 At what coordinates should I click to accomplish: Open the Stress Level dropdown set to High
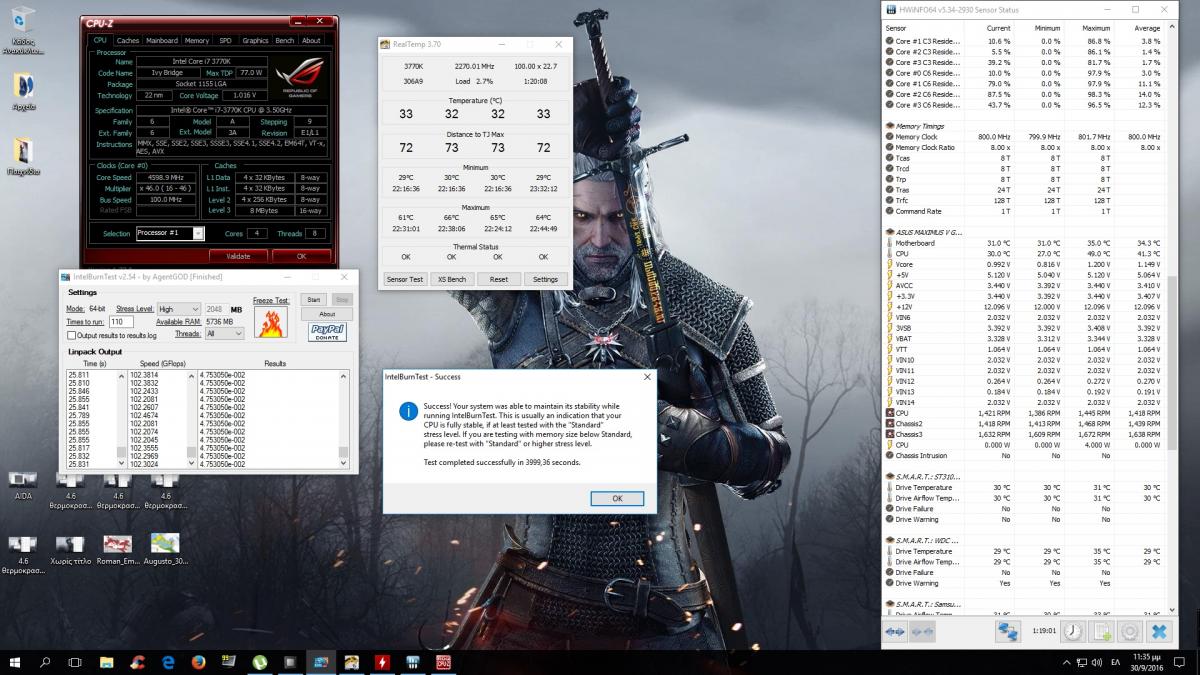(x=178, y=309)
